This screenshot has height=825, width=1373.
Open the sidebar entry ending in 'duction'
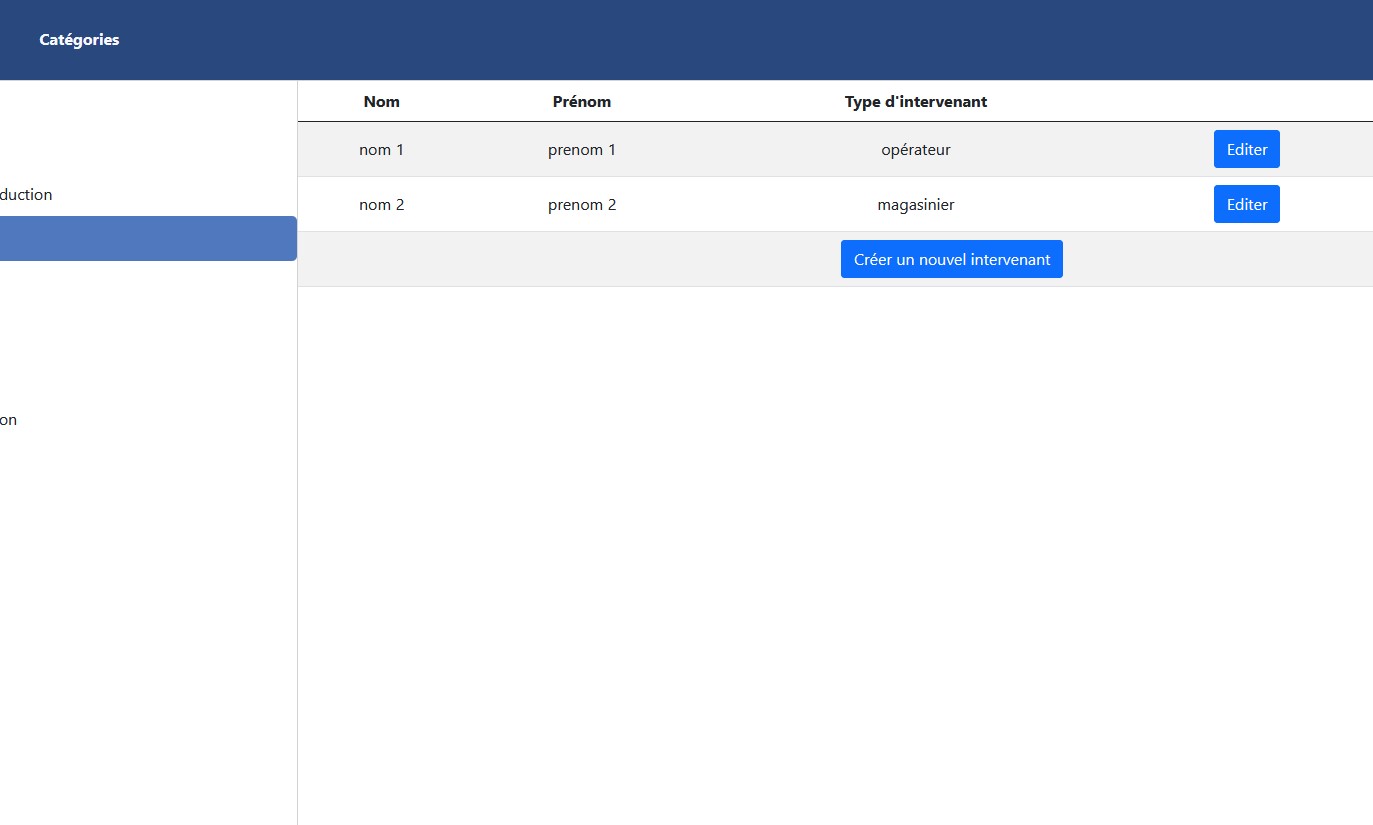pyautogui.click(x=26, y=195)
